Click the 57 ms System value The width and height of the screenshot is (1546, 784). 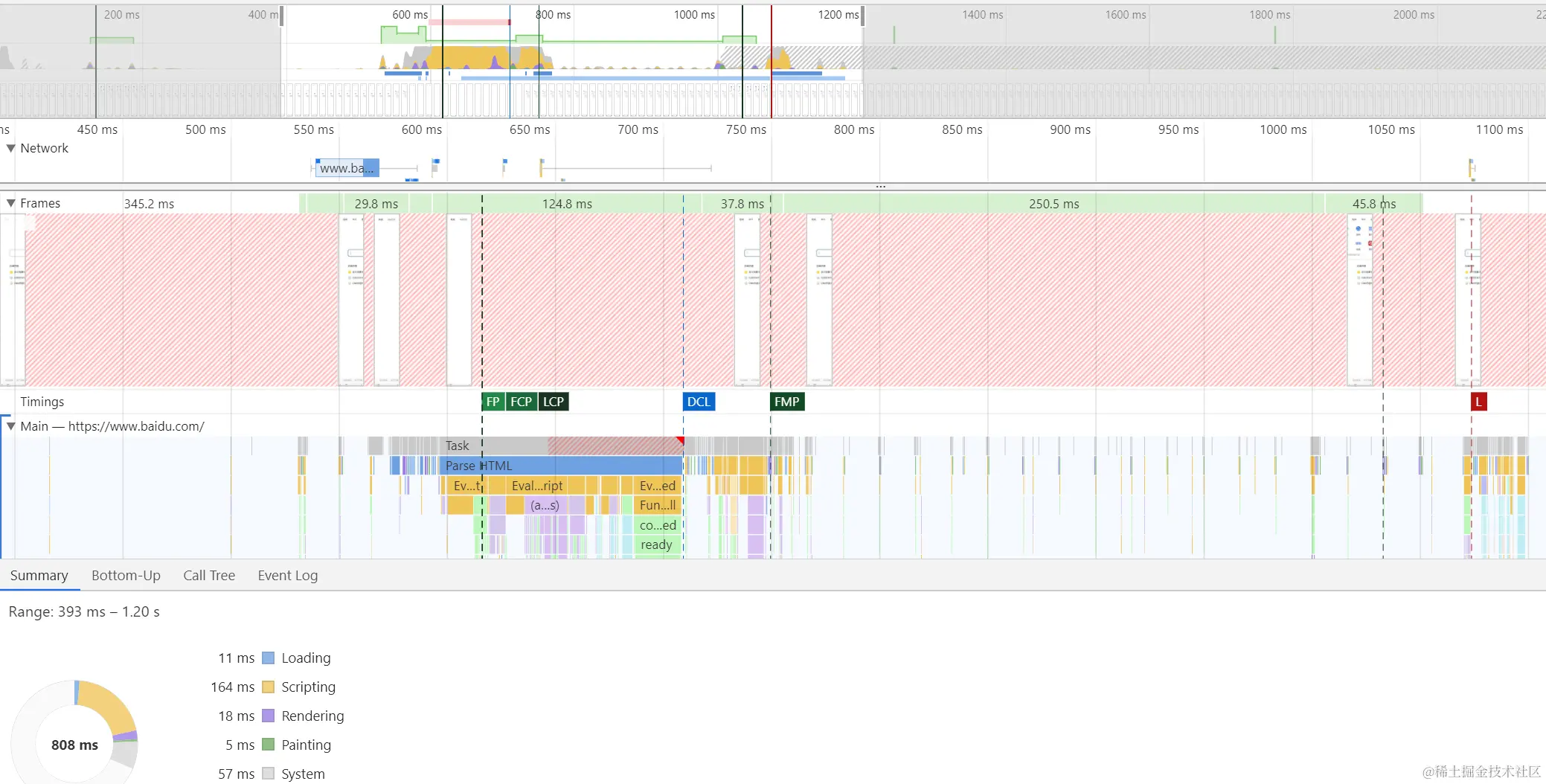(237, 774)
